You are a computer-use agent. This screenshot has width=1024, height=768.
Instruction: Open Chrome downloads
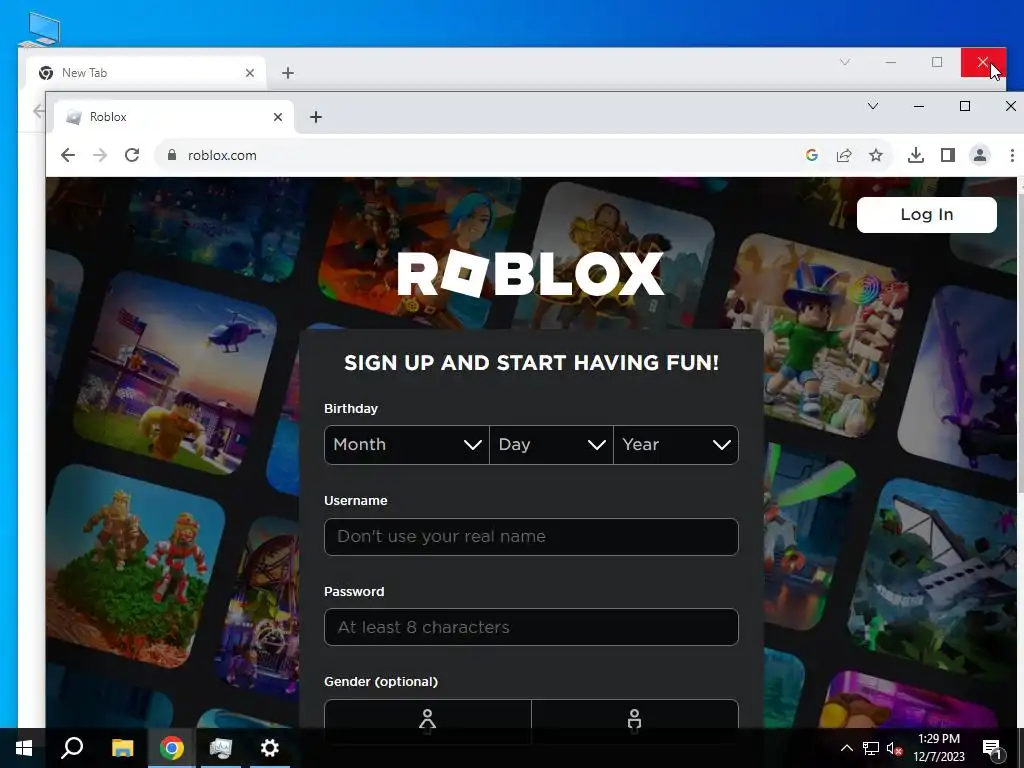(916, 155)
